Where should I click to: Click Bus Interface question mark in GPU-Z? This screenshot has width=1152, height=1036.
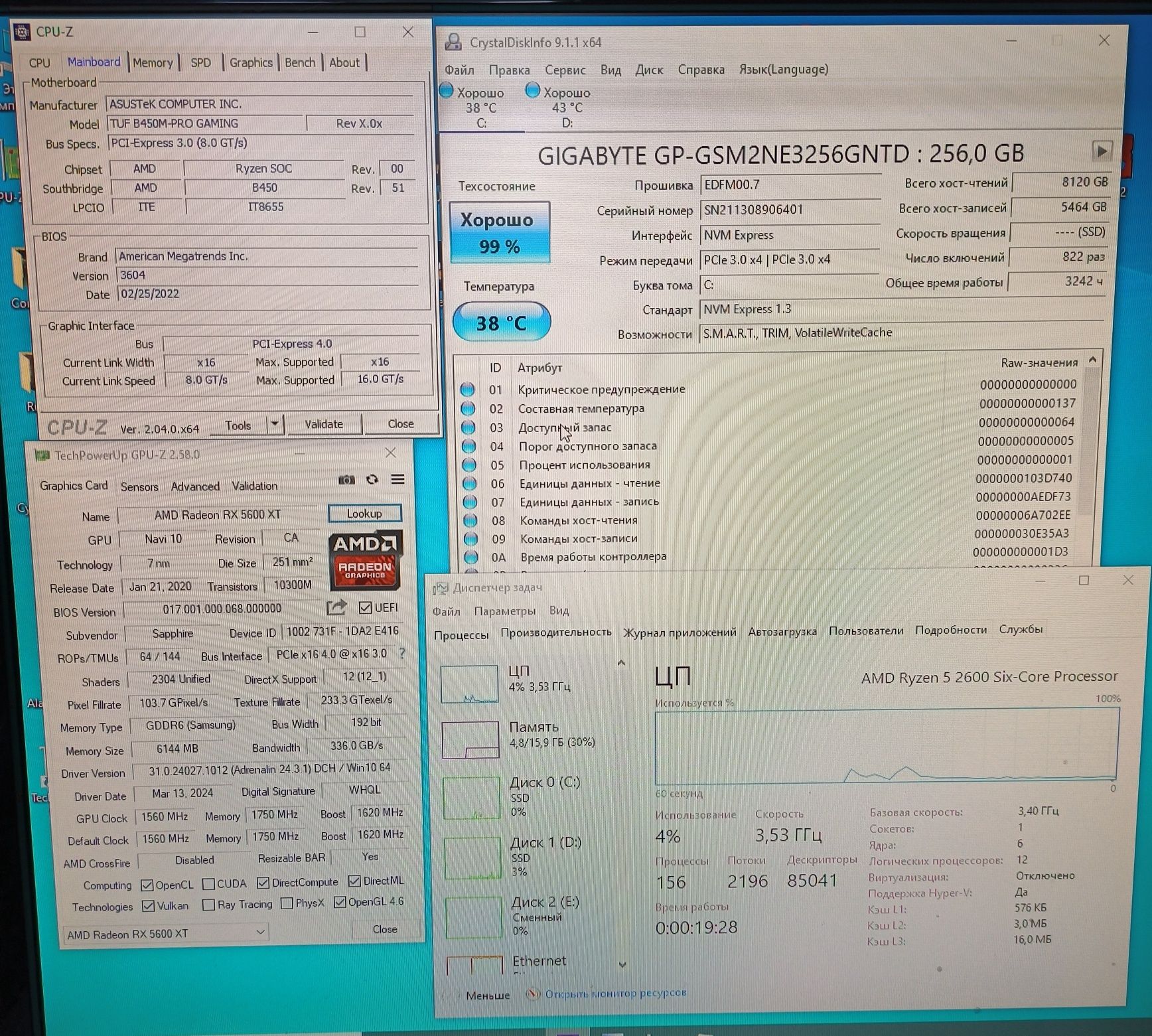pos(402,654)
